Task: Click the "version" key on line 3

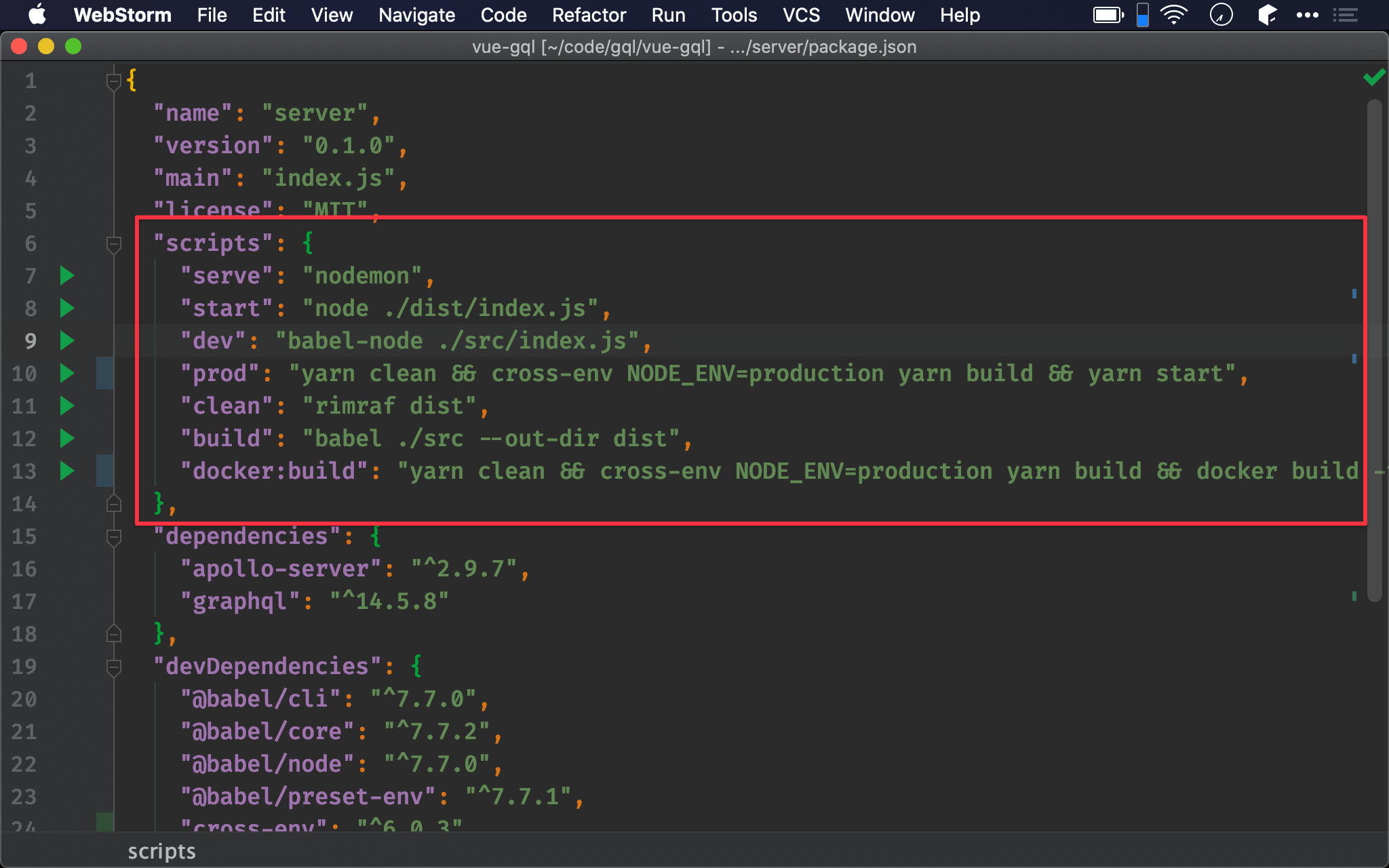Action: coord(214,146)
